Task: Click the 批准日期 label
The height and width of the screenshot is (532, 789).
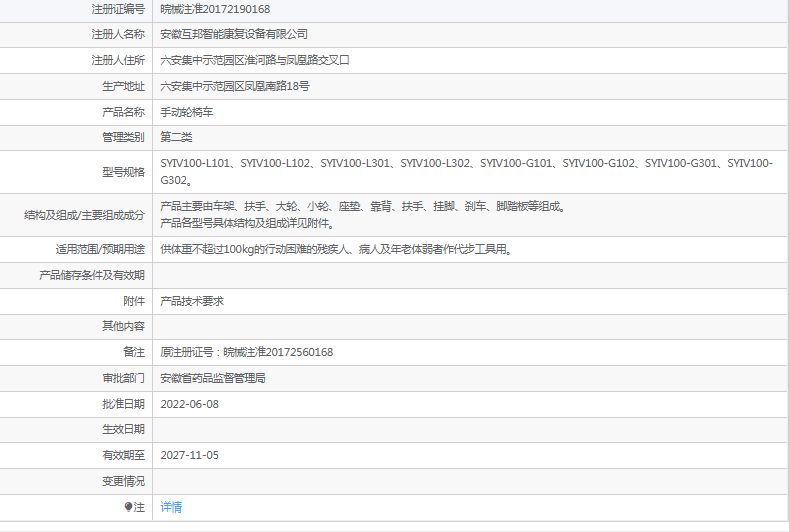Action: click(x=124, y=404)
